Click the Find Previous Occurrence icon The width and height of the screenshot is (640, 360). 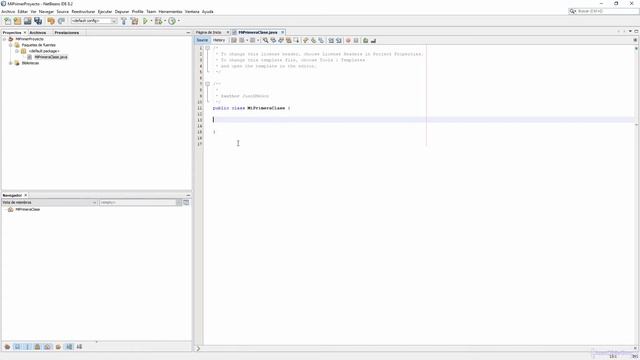(273, 40)
